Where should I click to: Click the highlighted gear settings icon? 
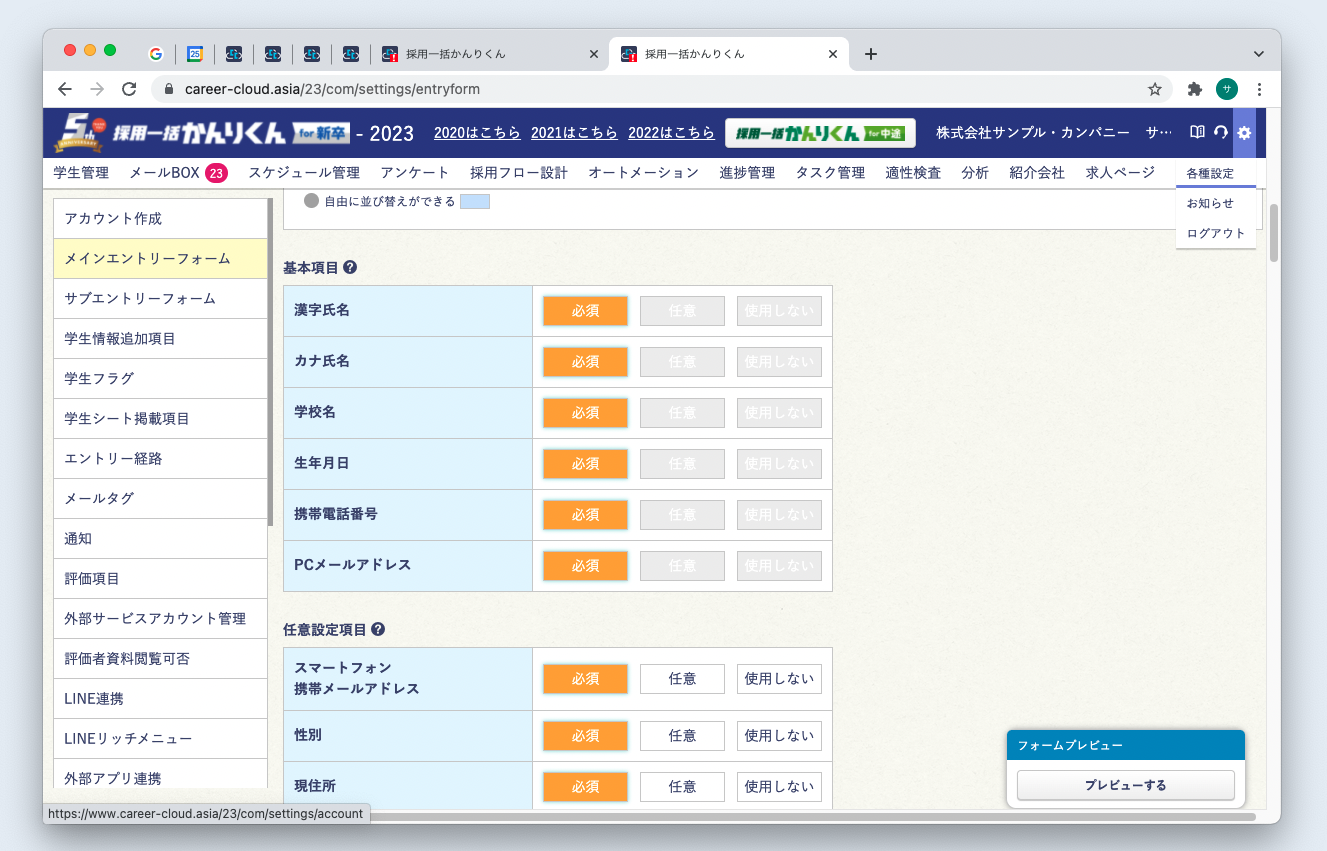pos(1243,132)
